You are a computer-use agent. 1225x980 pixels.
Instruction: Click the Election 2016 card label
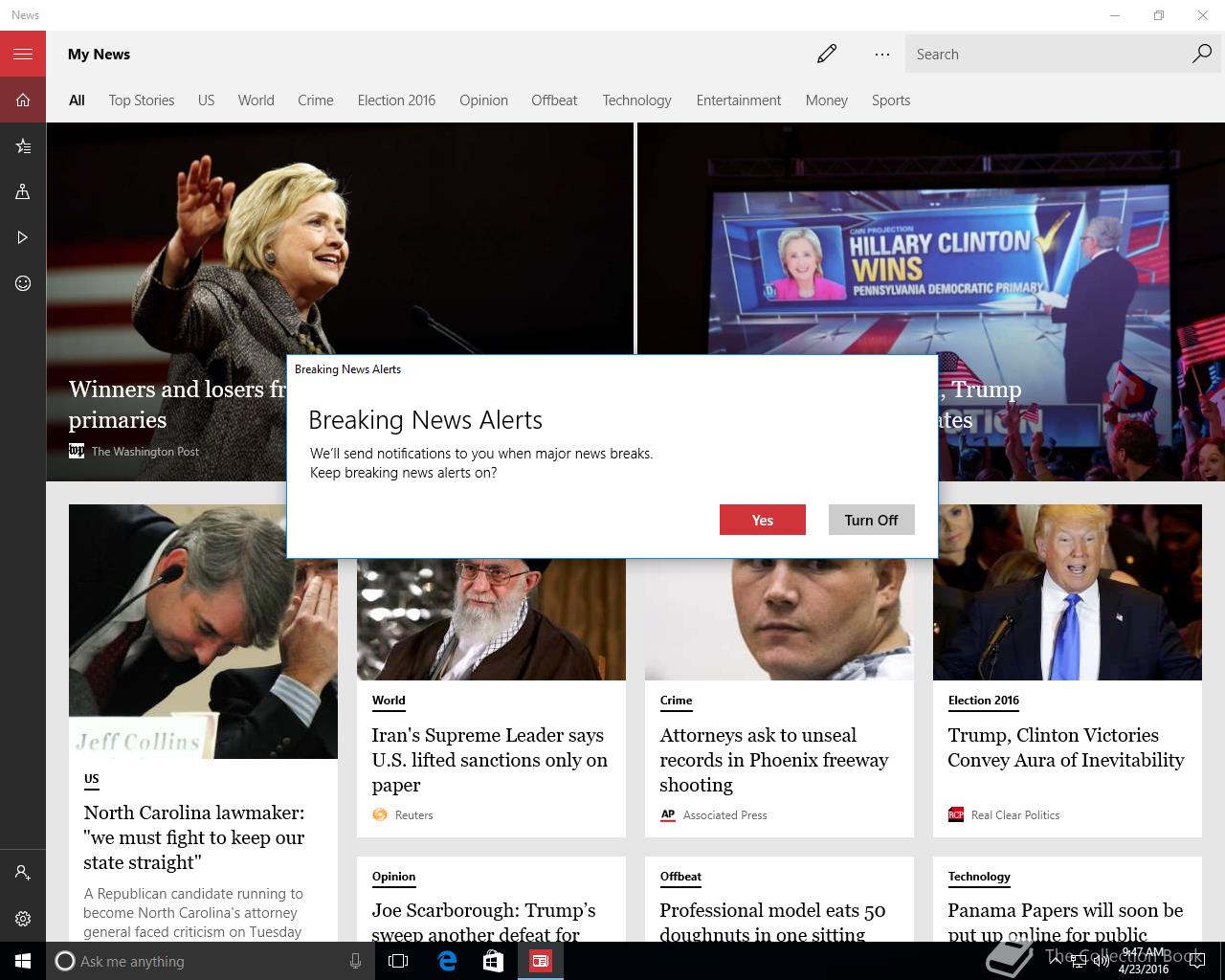click(x=984, y=701)
